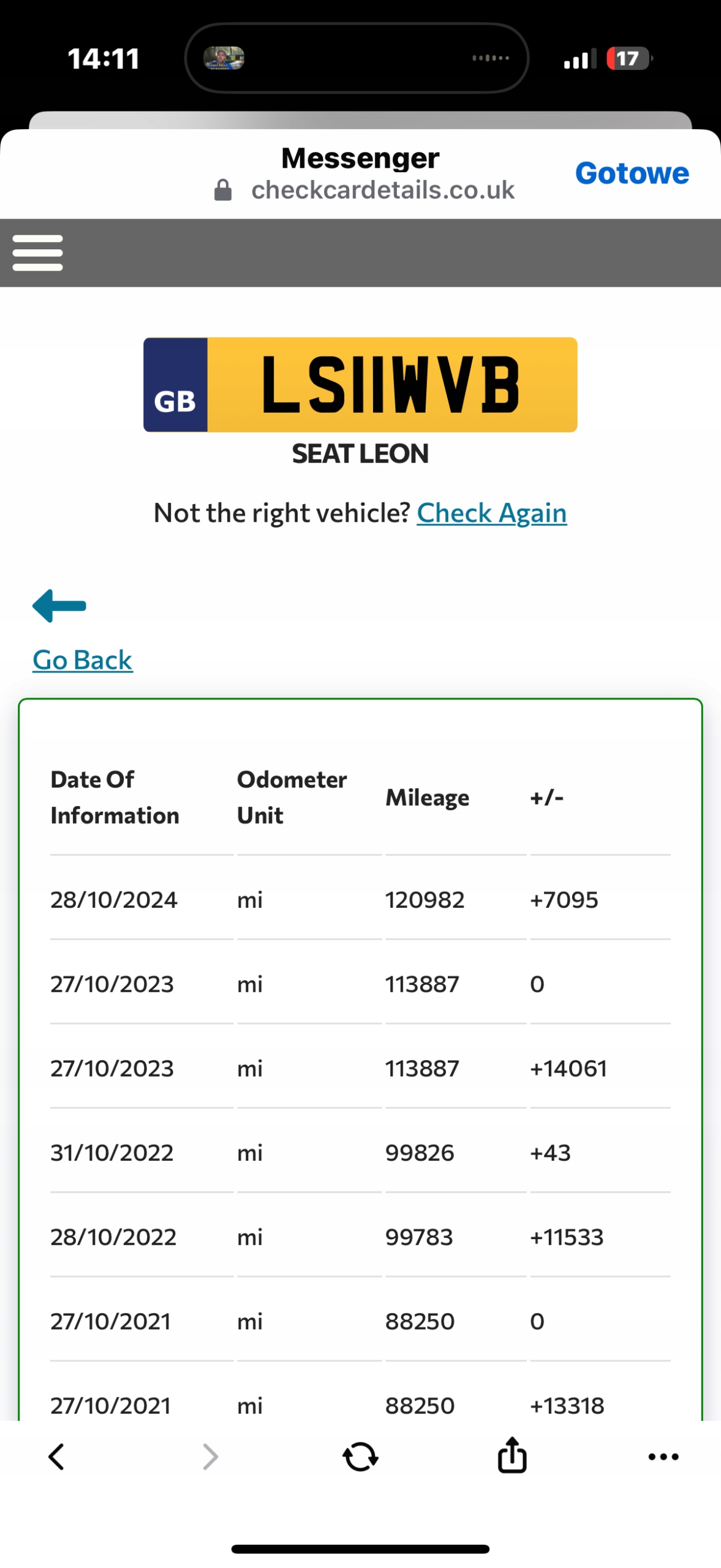Reload the page with refresh icon

[360, 1456]
